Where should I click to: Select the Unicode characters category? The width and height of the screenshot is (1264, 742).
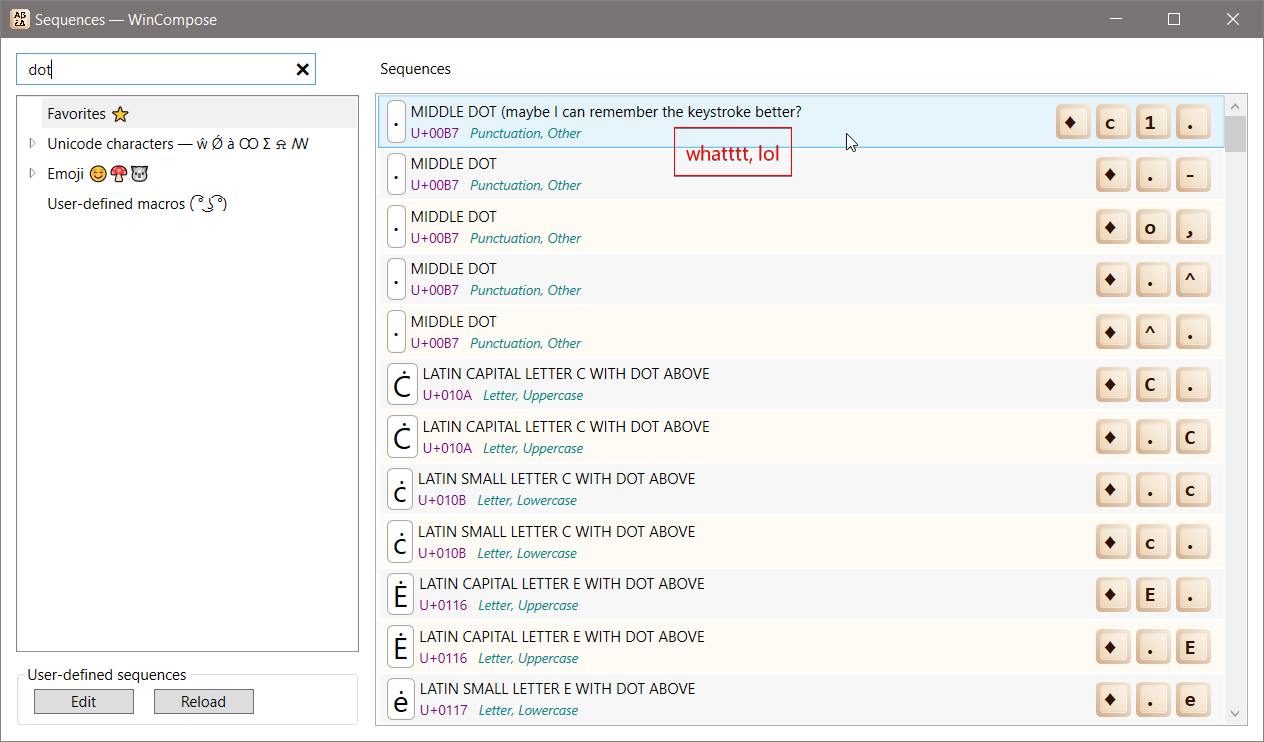[178, 144]
